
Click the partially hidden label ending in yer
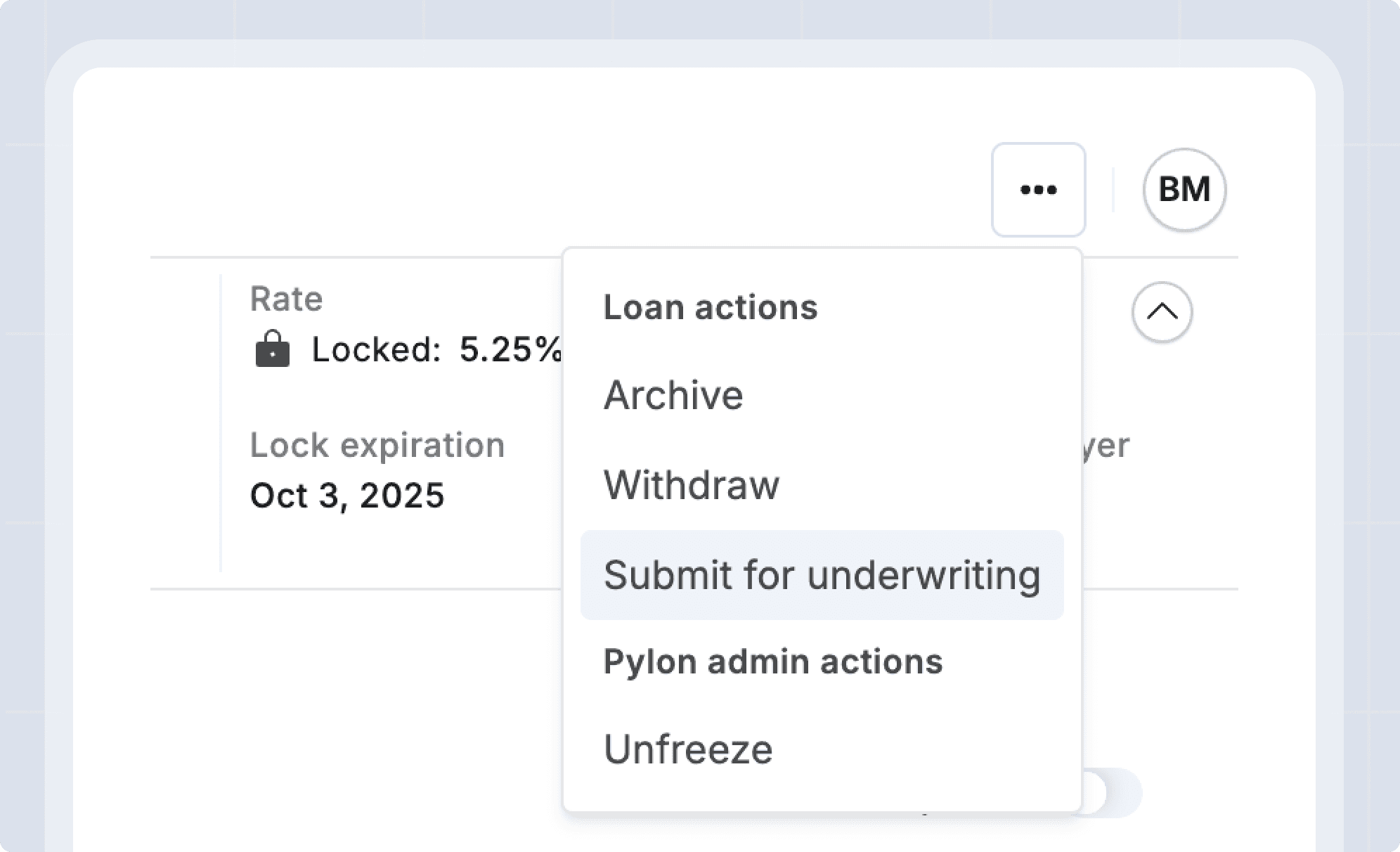pos(1106,445)
